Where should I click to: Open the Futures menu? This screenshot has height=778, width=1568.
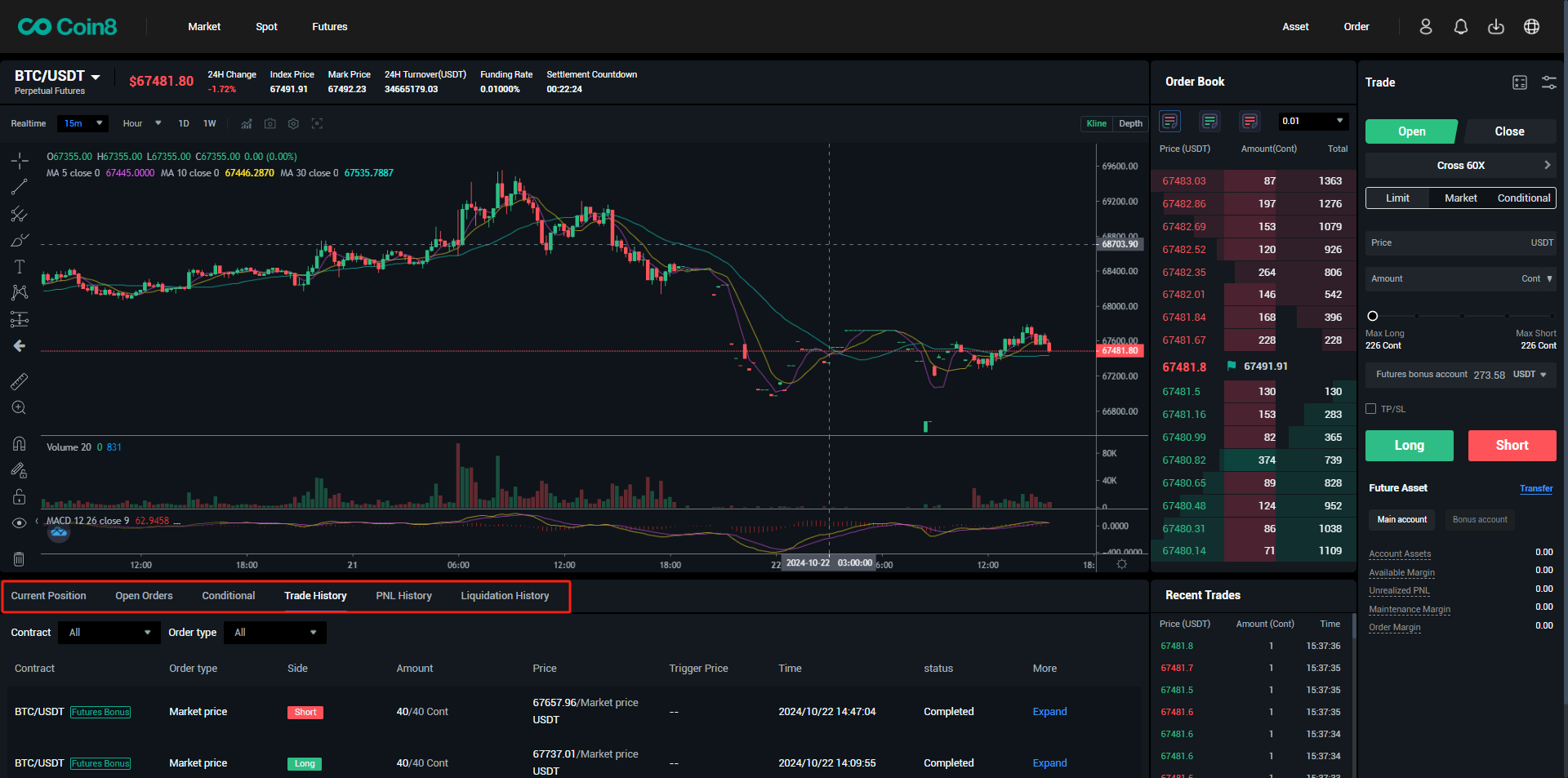point(329,27)
